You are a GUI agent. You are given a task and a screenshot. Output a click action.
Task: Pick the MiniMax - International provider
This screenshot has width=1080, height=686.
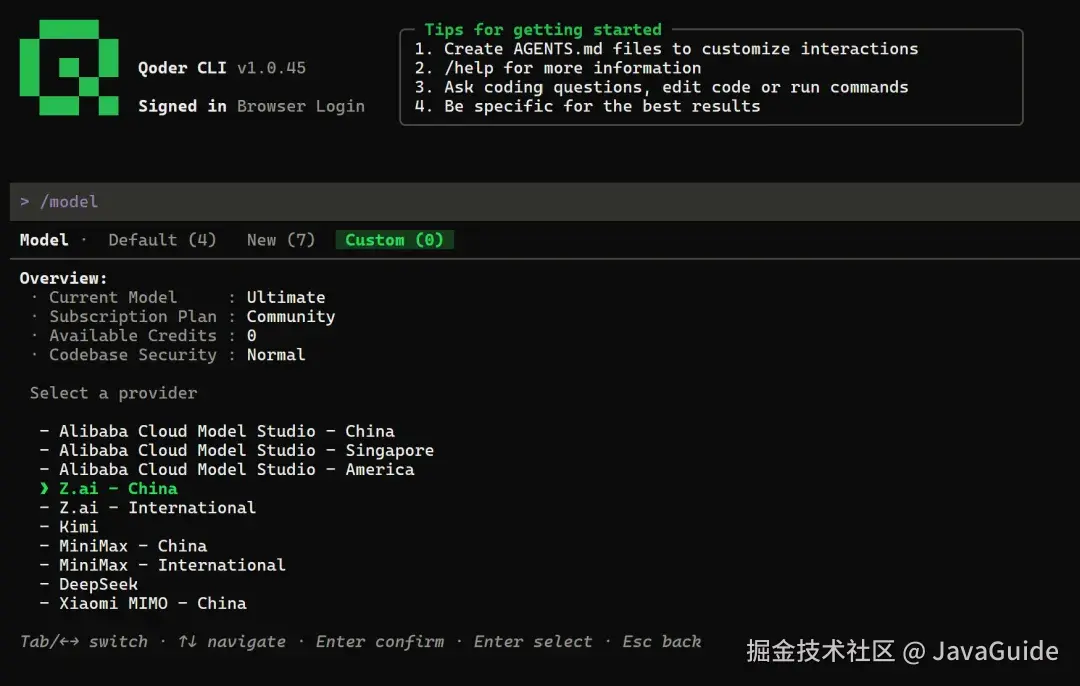[172, 565]
